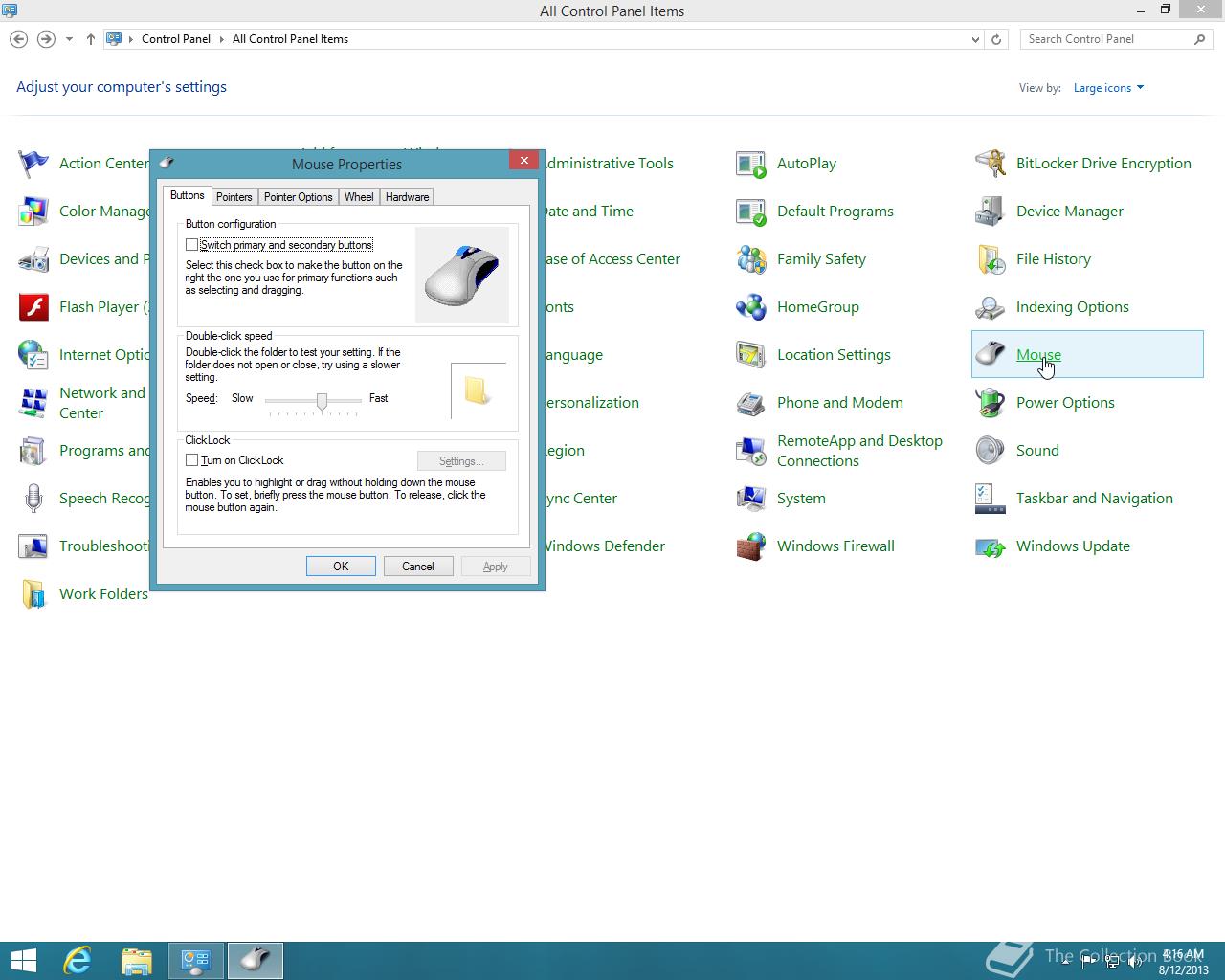
Task: Open the Start button on taskbar
Action: click(23, 960)
